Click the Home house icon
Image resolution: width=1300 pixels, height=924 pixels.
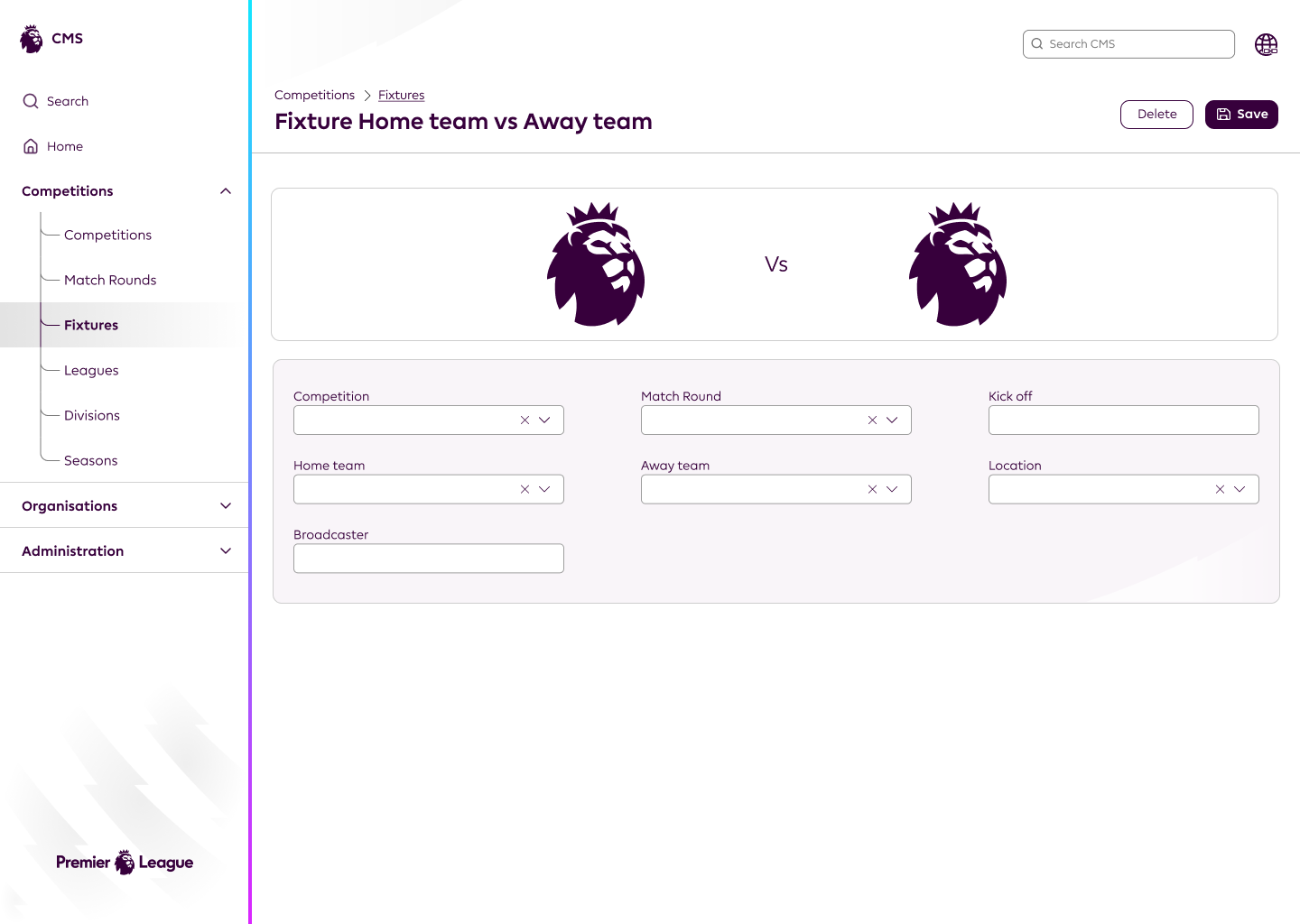31,146
